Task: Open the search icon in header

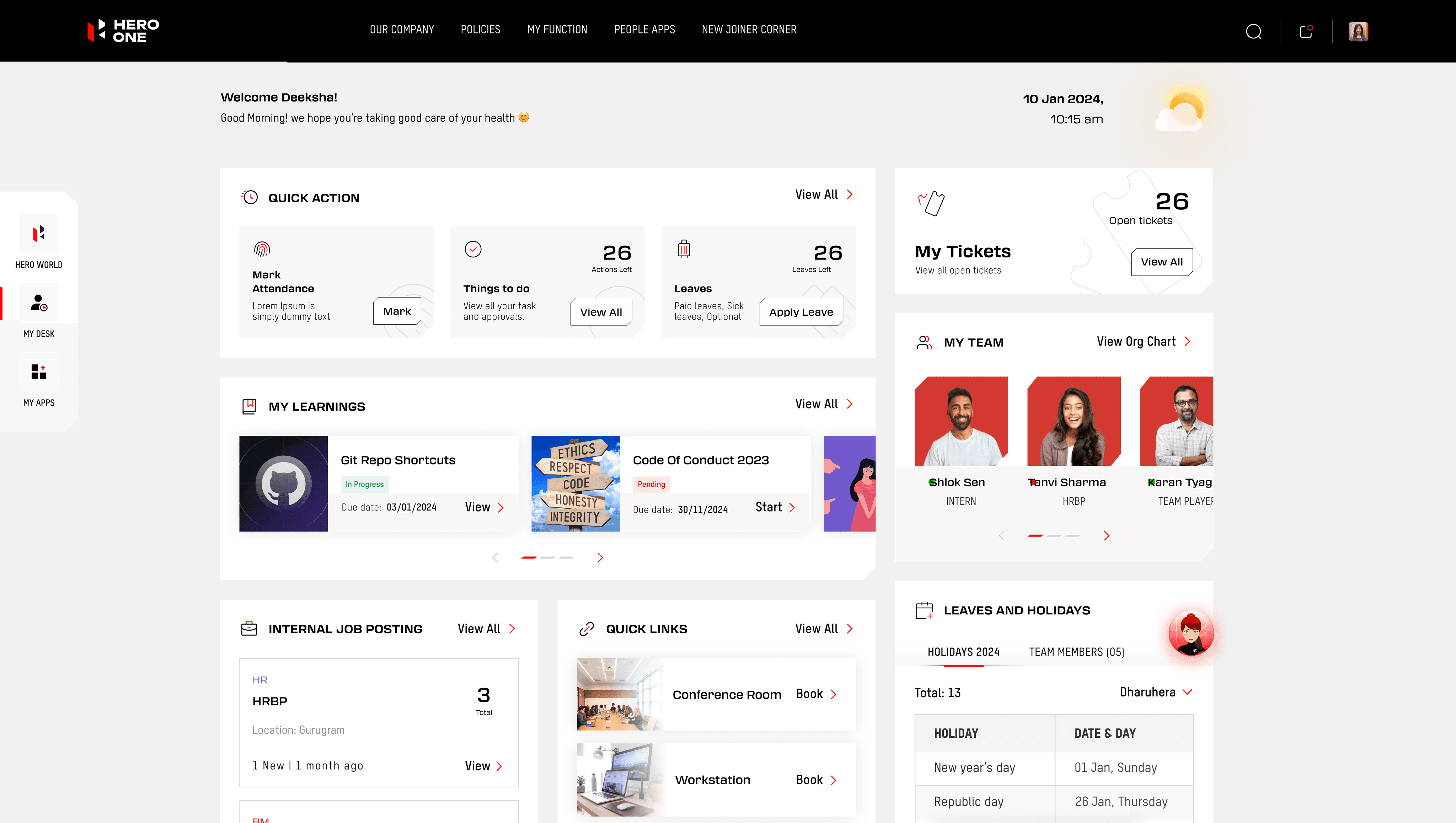Action: coord(1253,32)
